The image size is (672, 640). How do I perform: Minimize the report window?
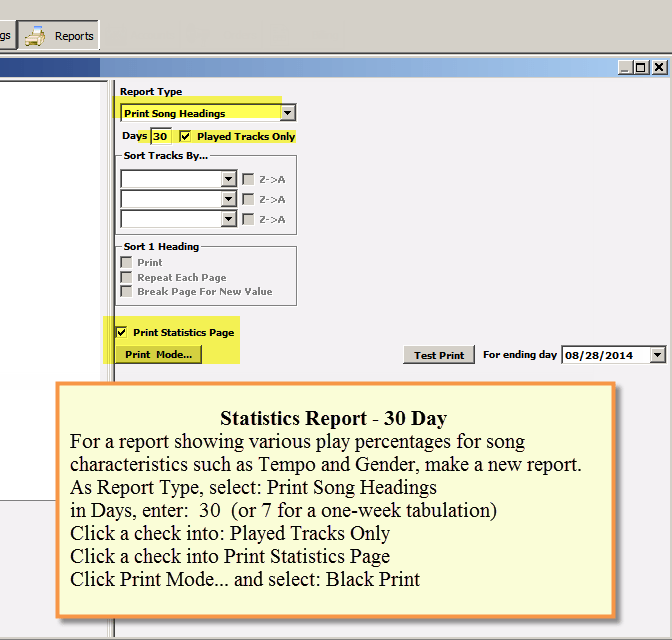coord(625,68)
